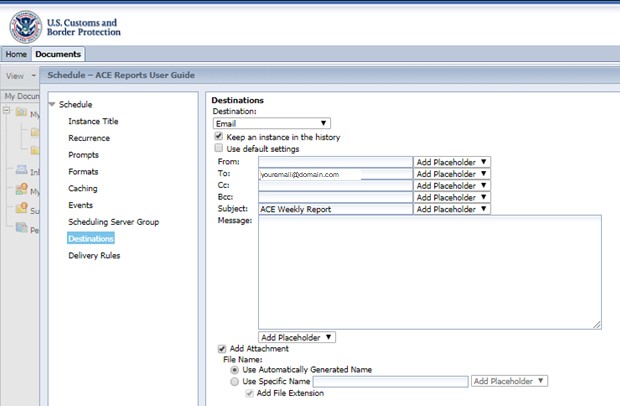Screen dimensions: 620x406
Task: Click the bottom document icon in left panel
Action: coord(20,228)
